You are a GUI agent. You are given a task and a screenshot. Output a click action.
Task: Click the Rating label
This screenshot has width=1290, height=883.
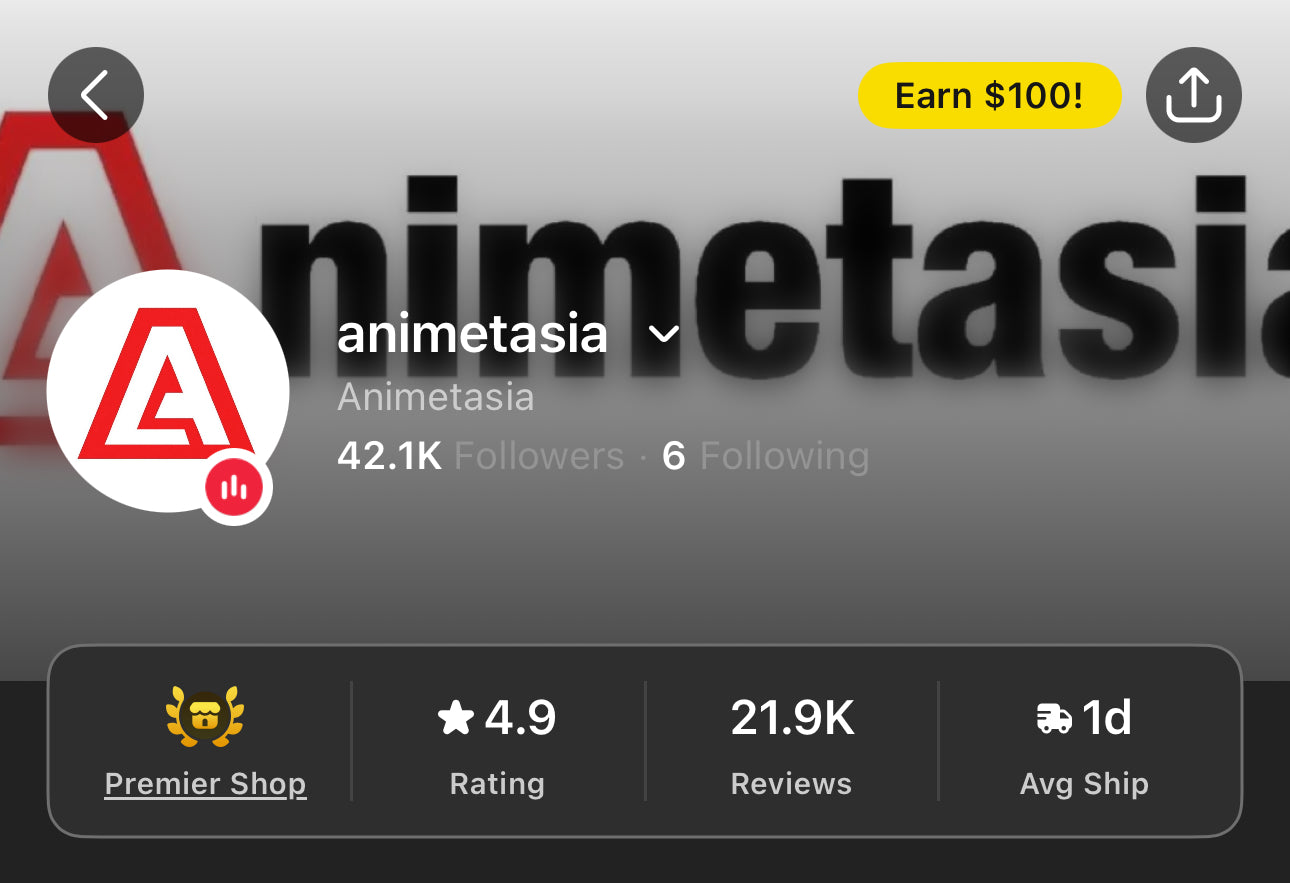point(497,784)
